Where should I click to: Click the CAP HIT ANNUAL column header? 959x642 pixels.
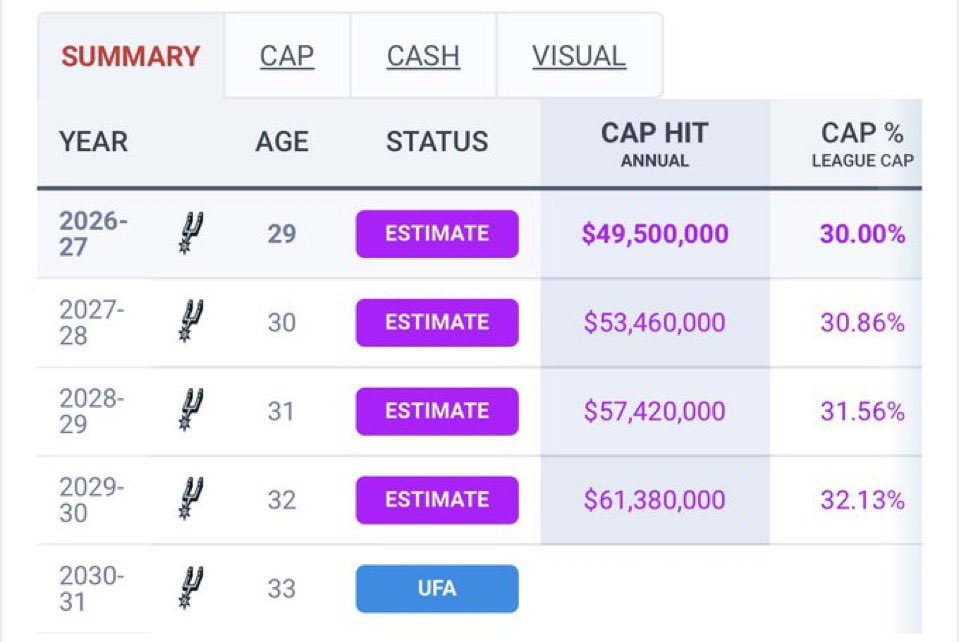[x=654, y=144]
